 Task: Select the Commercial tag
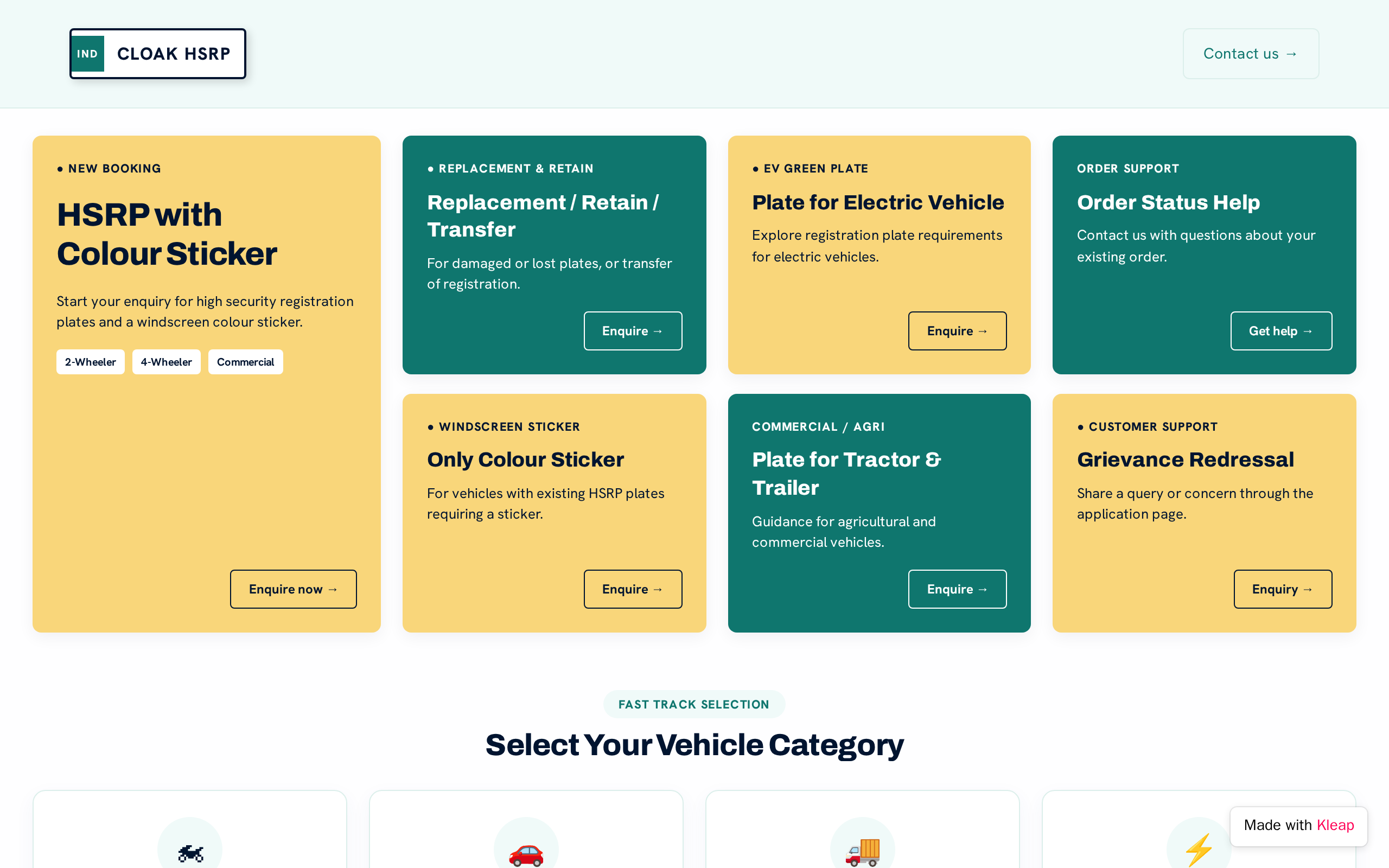246,362
